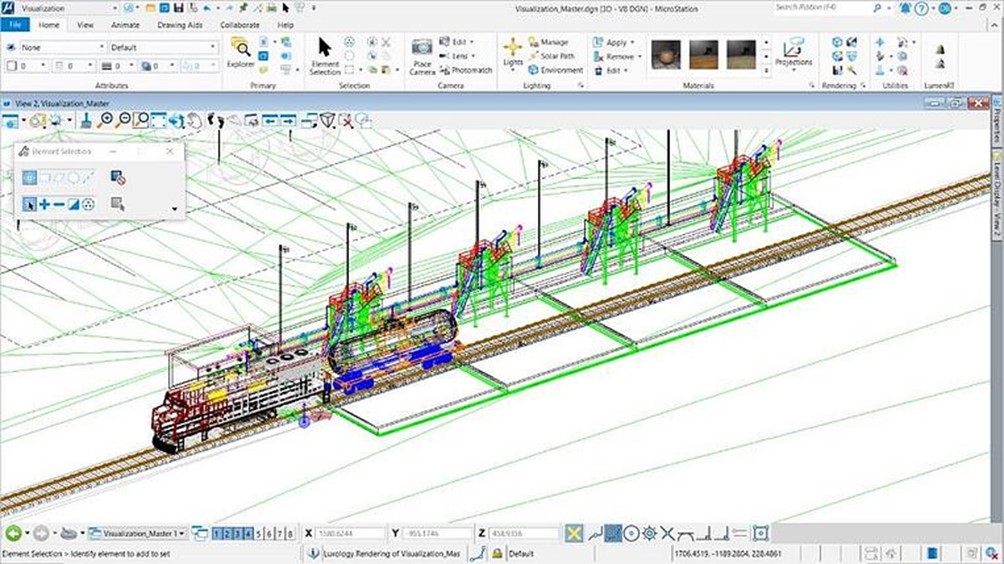
Task: Select the first sphere material thumbnail
Action: click(x=665, y=53)
